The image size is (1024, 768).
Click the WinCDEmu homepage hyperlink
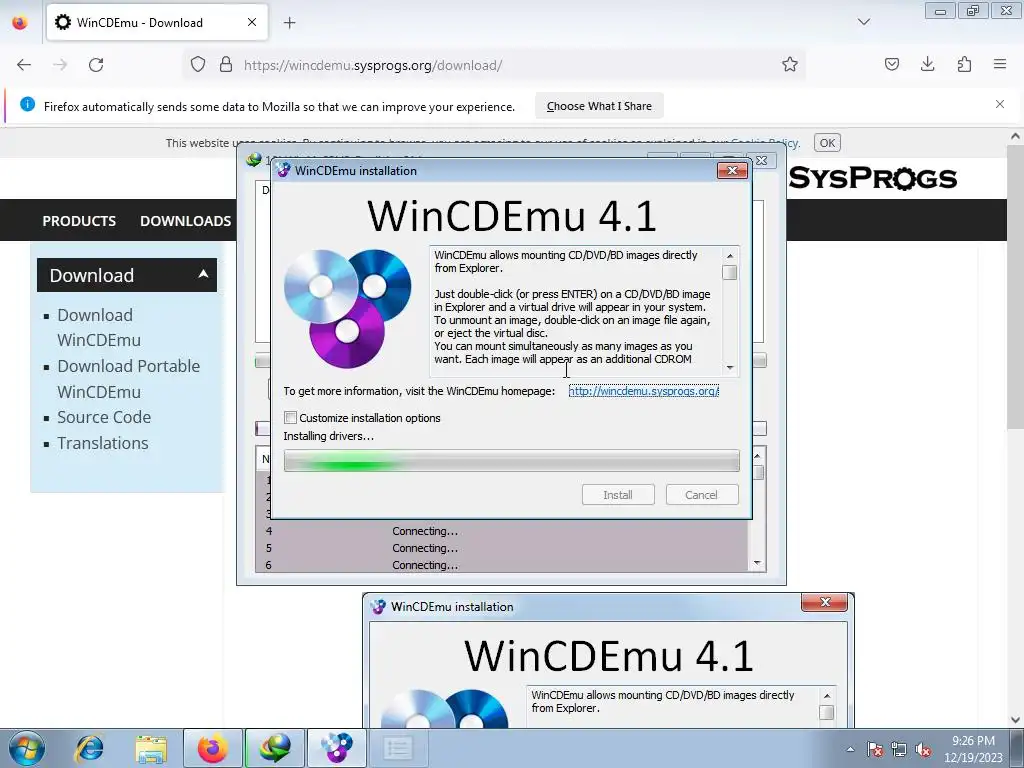[644, 391]
